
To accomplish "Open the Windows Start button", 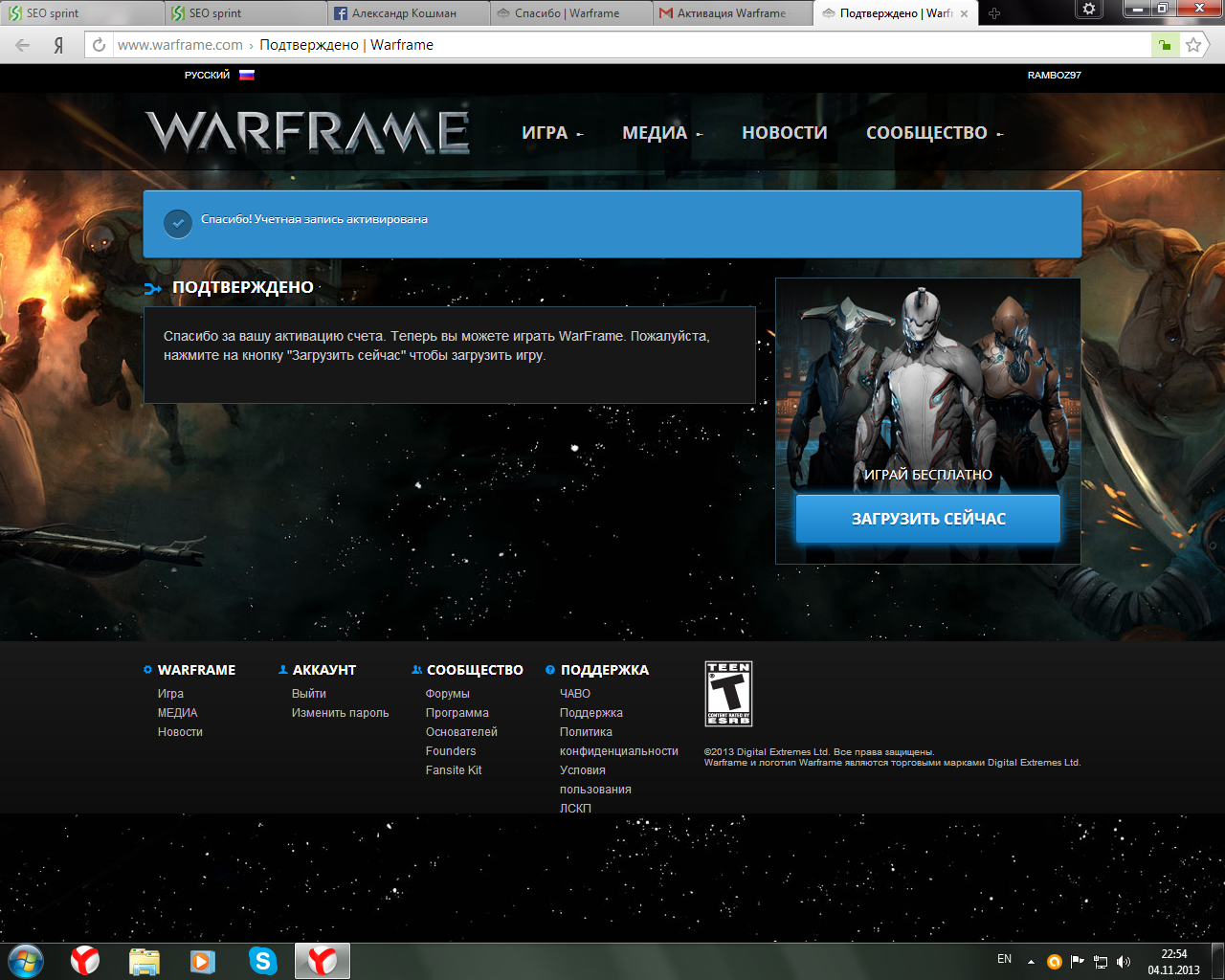I will 25,961.
